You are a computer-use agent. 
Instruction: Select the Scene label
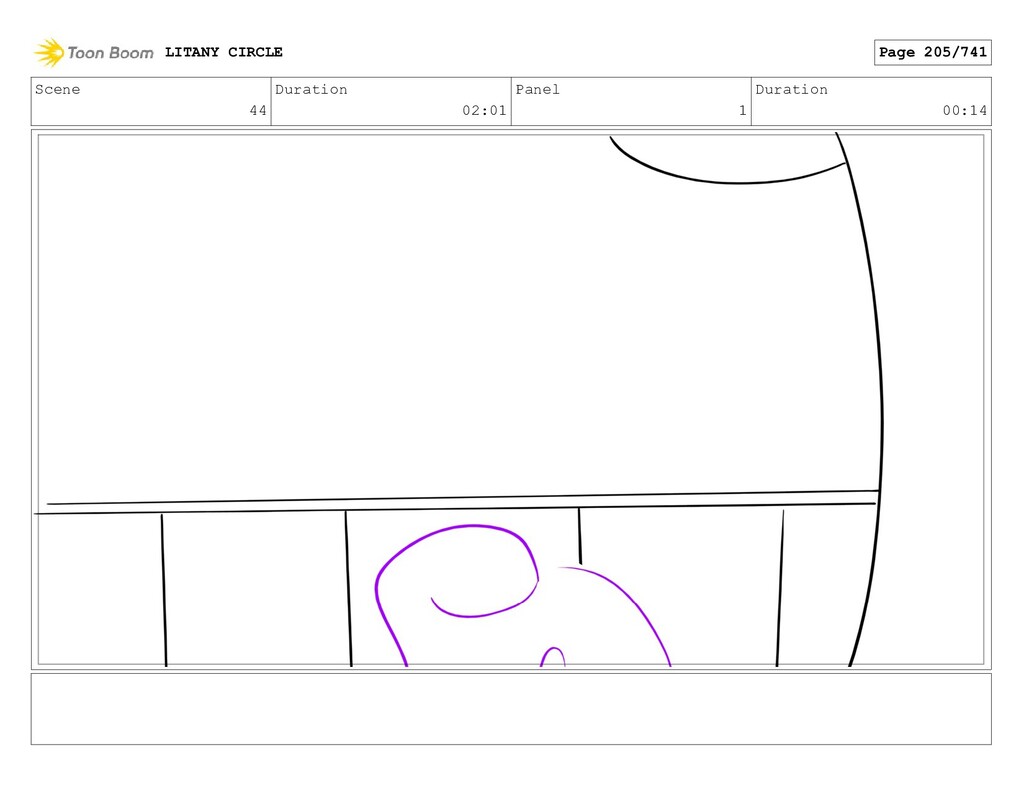57,89
